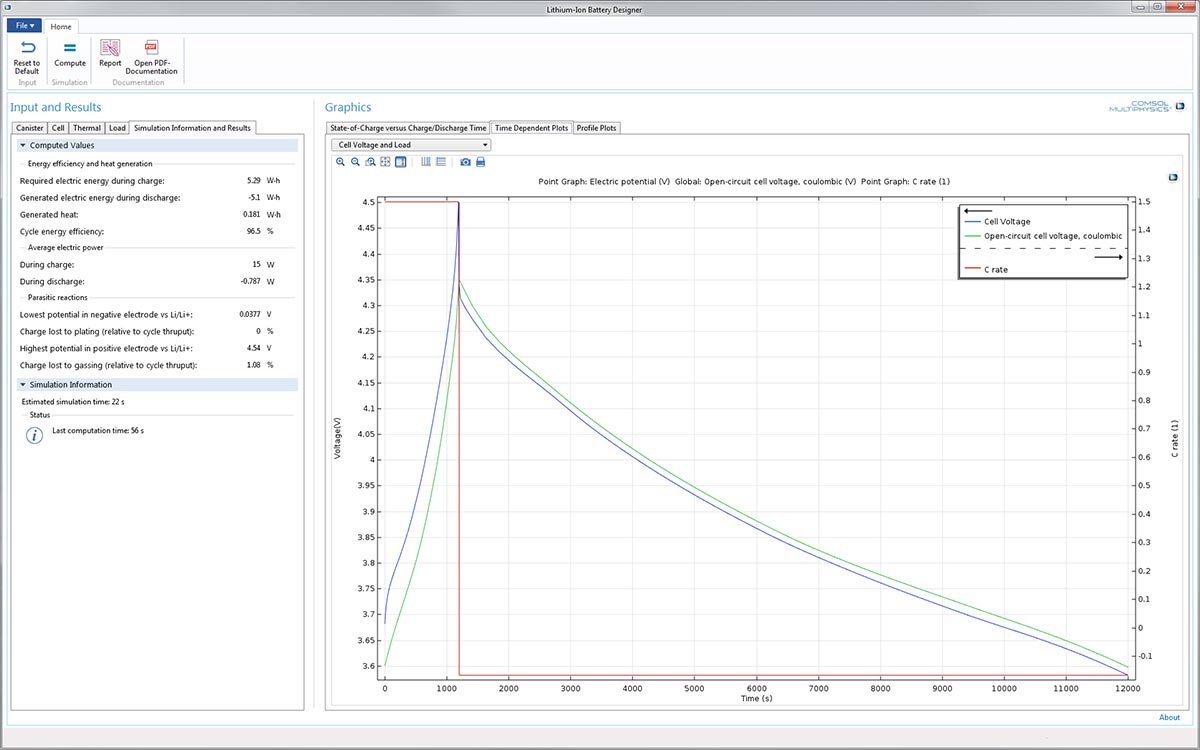The image size is (1200, 750).
Task: Take a plot snapshot with camera icon
Action: point(465,162)
